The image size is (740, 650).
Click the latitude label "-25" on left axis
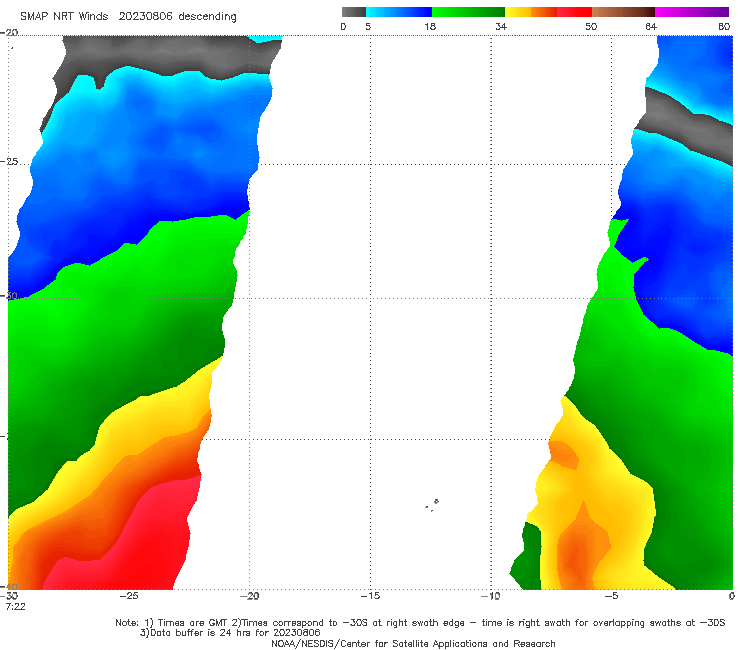coord(9,161)
